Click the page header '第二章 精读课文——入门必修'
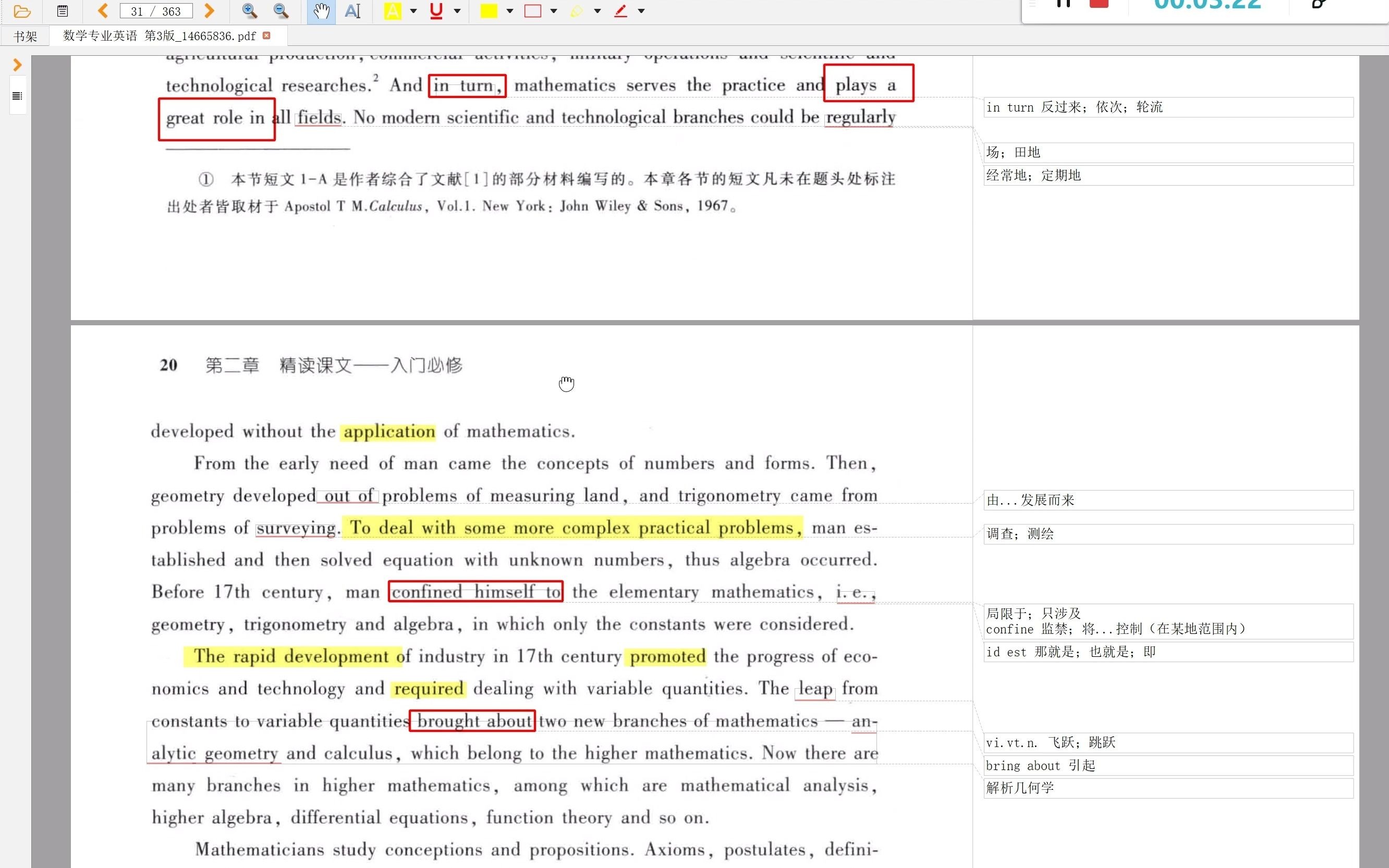The image size is (1389, 868). 334,365
